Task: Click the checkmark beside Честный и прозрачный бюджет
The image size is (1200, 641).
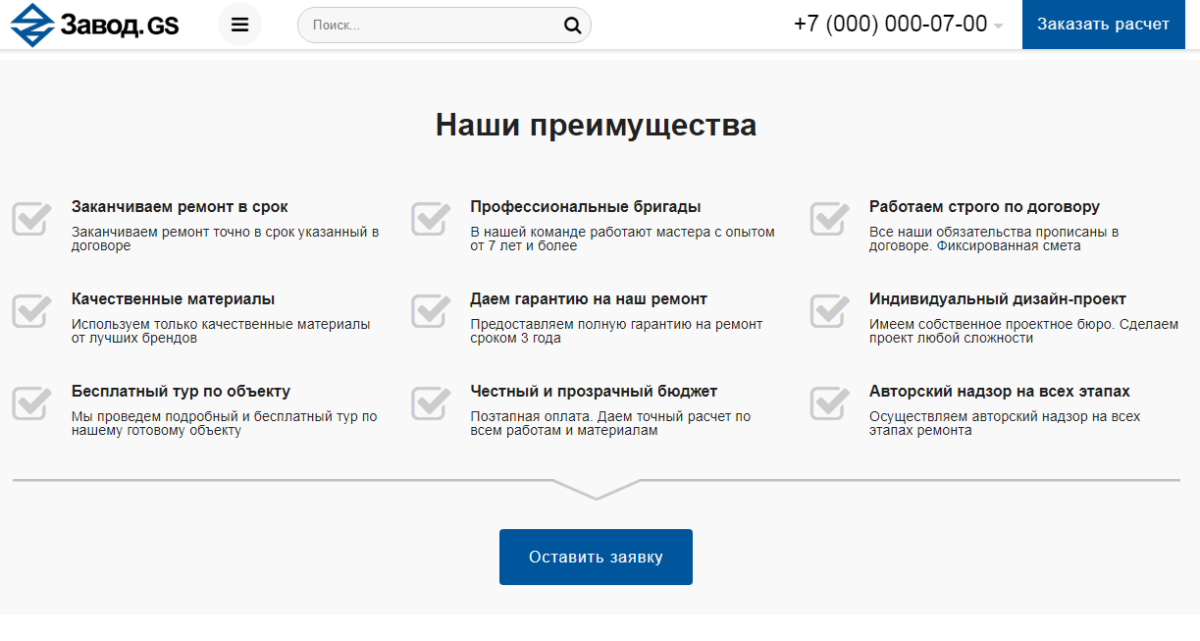Action: [x=429, y=403]
